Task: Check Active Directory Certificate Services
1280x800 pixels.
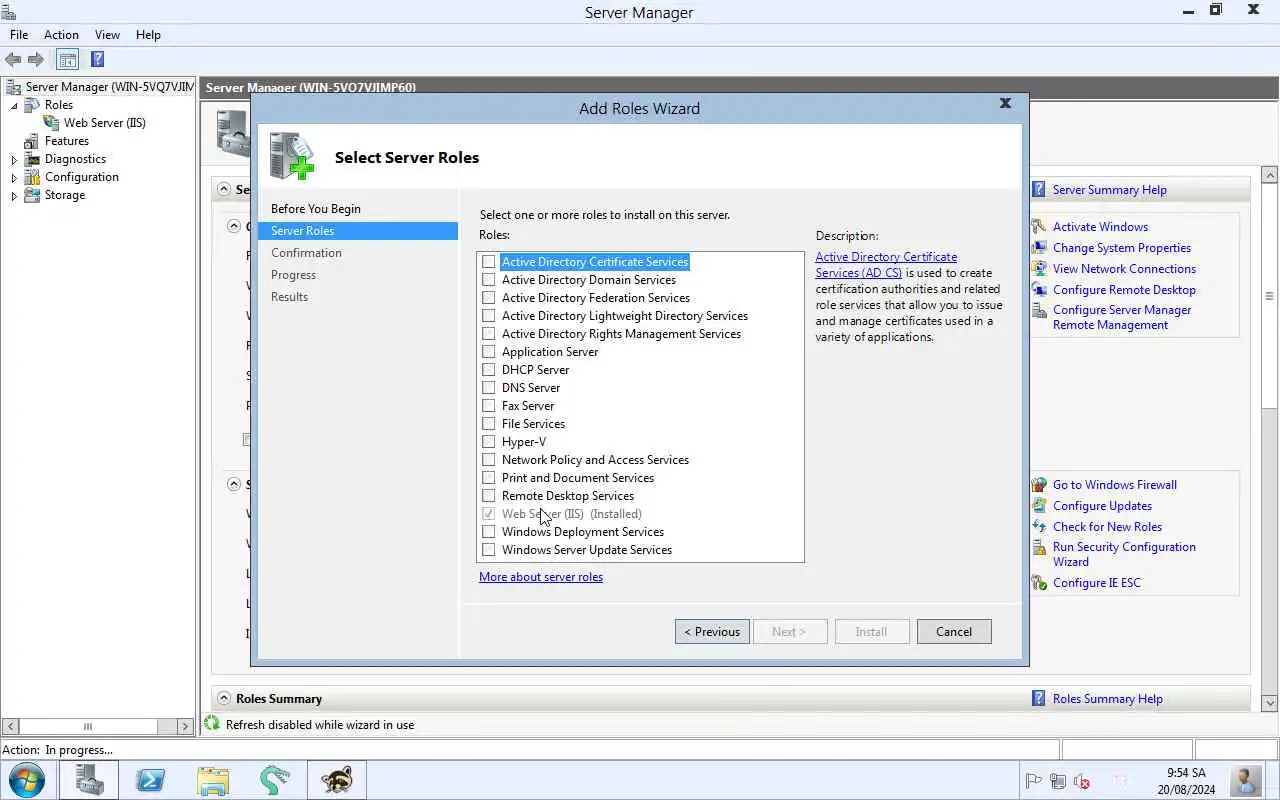Action: [x=489, y=262]
